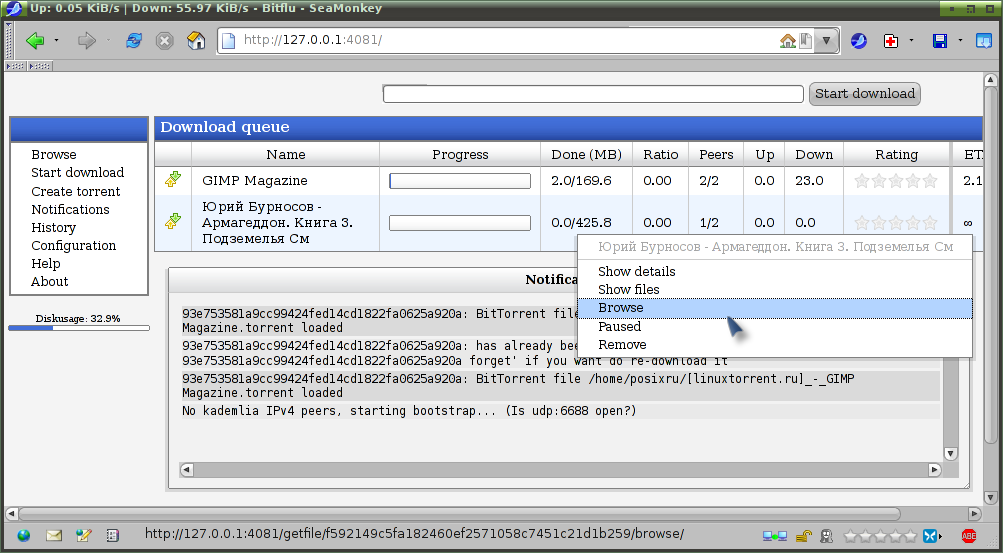Screen dimensions: 1003x553
Task: Open About in the sidebar
Action: click(49, 281)
